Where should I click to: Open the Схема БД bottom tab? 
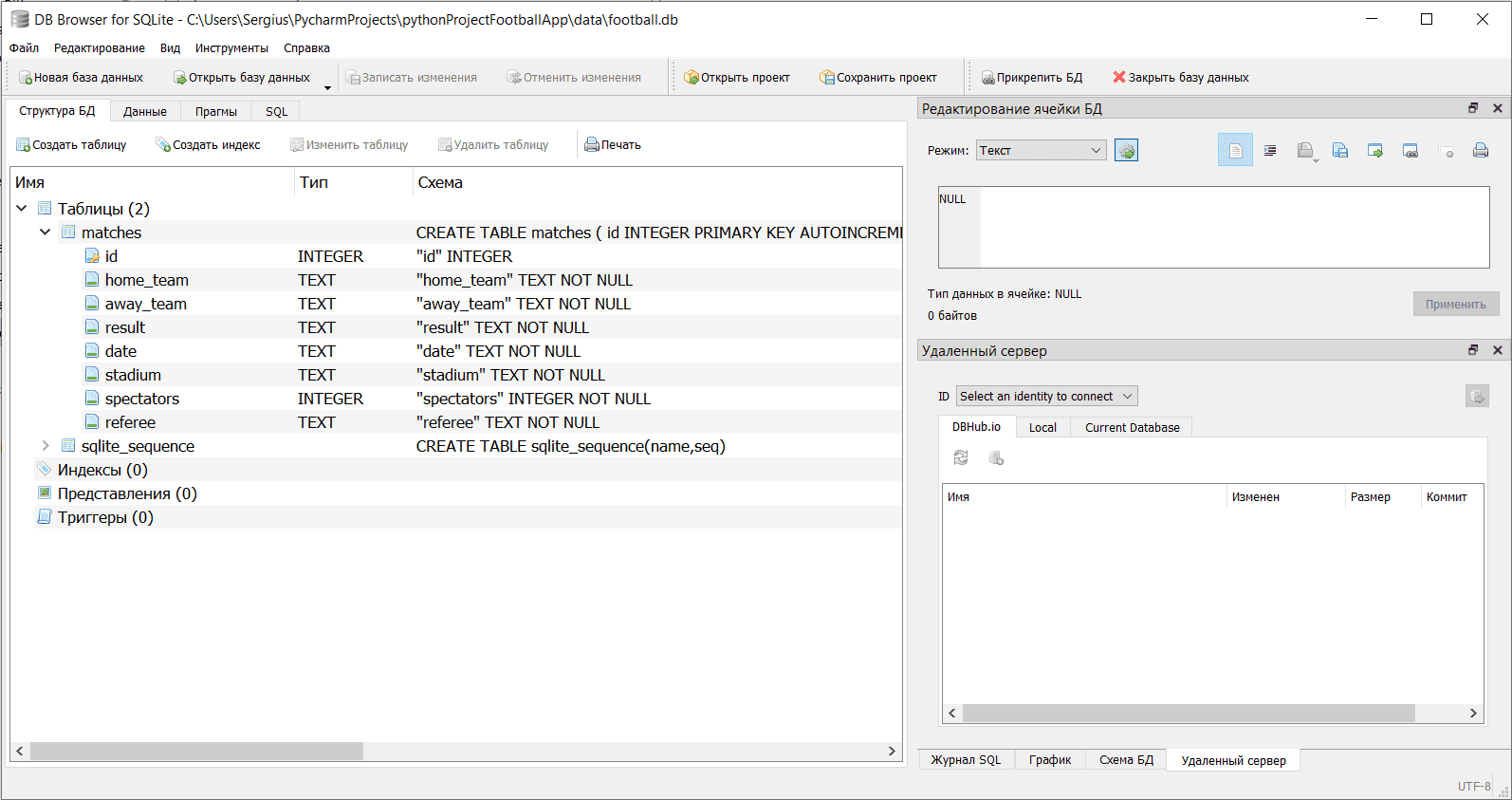[1126, 760]
